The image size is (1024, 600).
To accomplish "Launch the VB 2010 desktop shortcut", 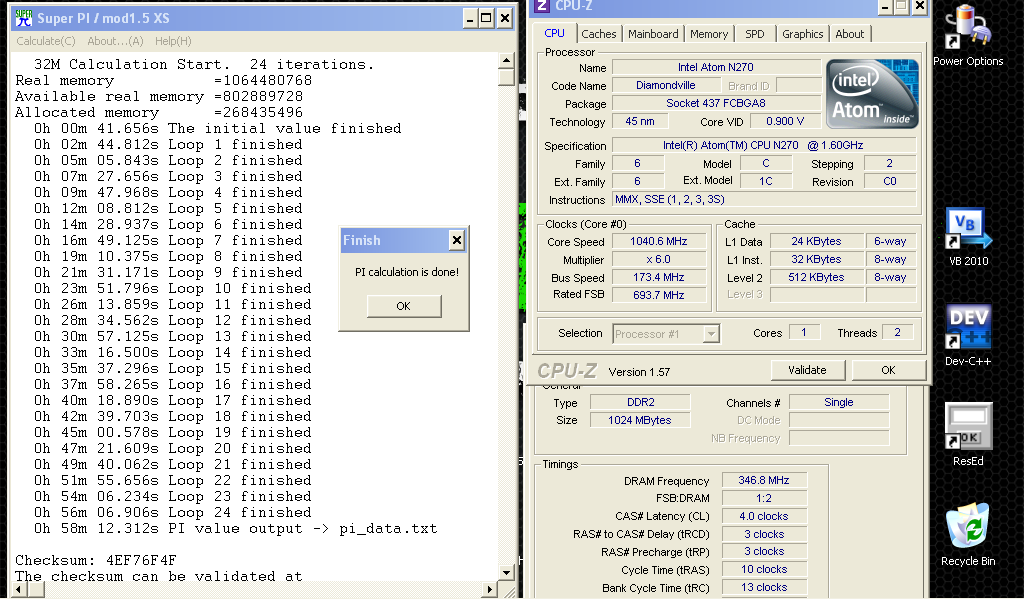I will click(x=968, y=236).
